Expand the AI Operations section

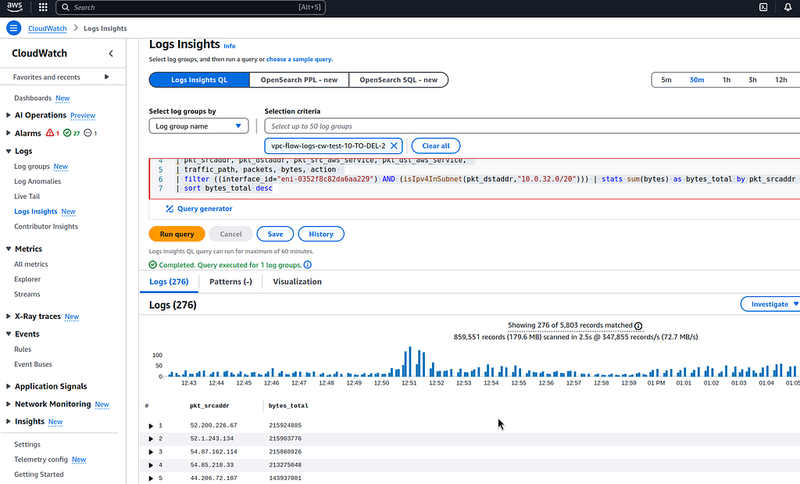(8, 115)
